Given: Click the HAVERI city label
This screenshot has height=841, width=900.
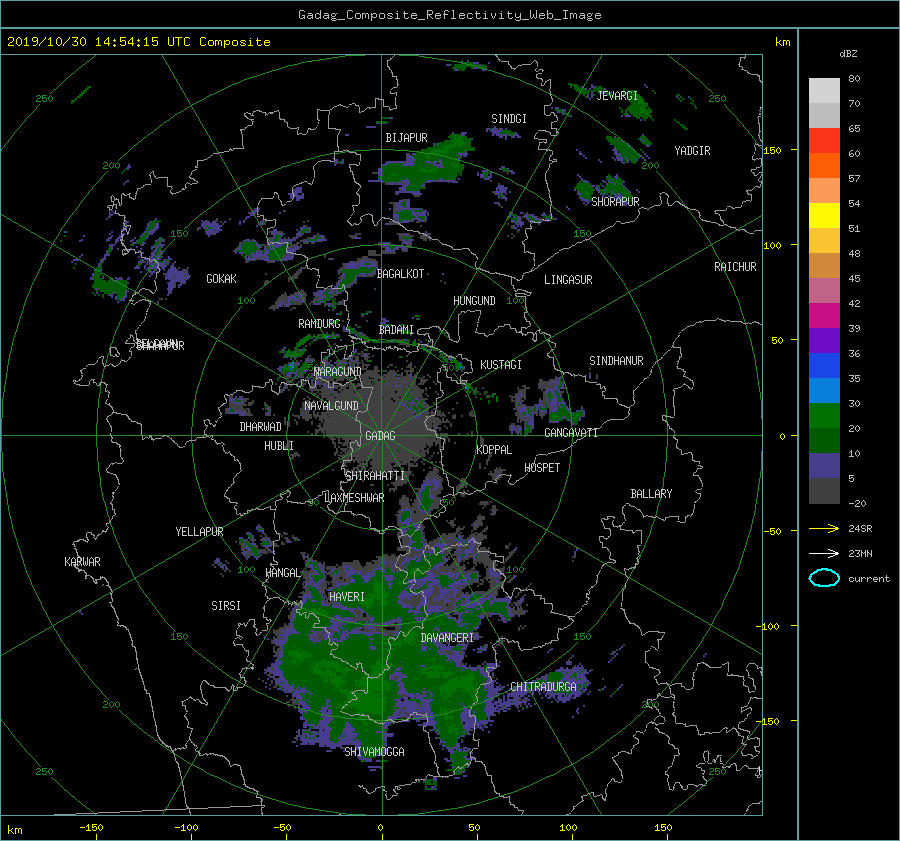Looking at the screenshot, I should [x=347, y=597].
